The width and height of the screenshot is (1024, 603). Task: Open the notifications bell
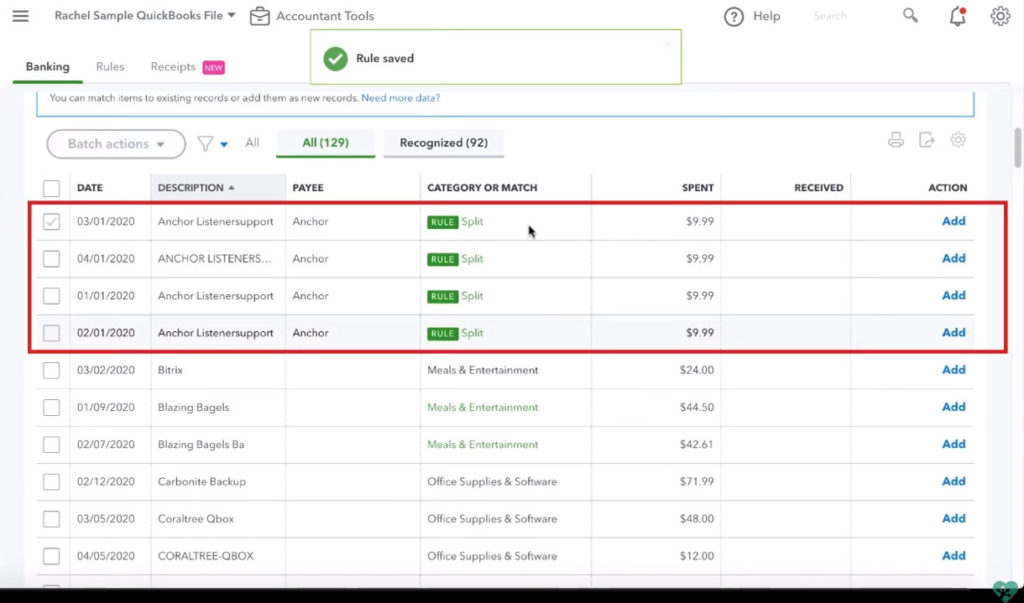[958, 16]
